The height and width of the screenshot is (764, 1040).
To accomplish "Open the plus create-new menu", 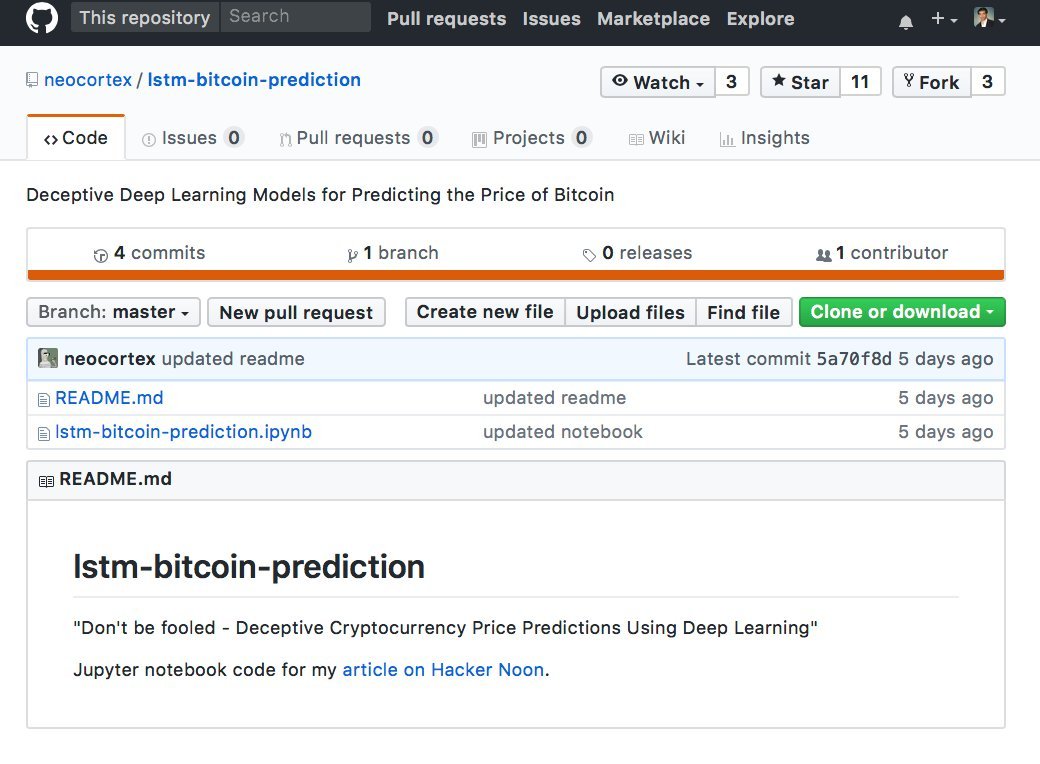I will tap(944, 19).
